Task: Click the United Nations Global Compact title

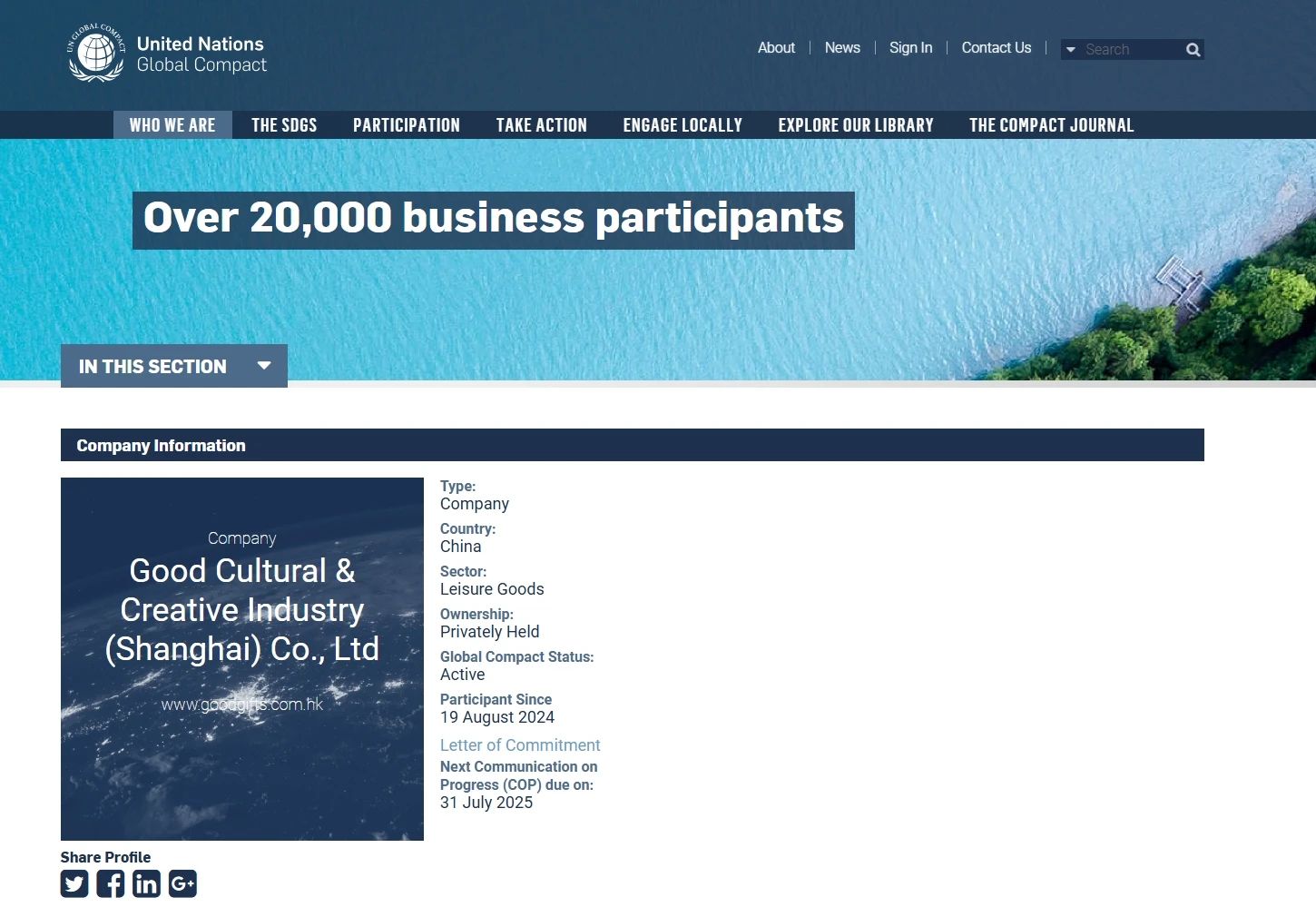Action: [x=201, y=54]
